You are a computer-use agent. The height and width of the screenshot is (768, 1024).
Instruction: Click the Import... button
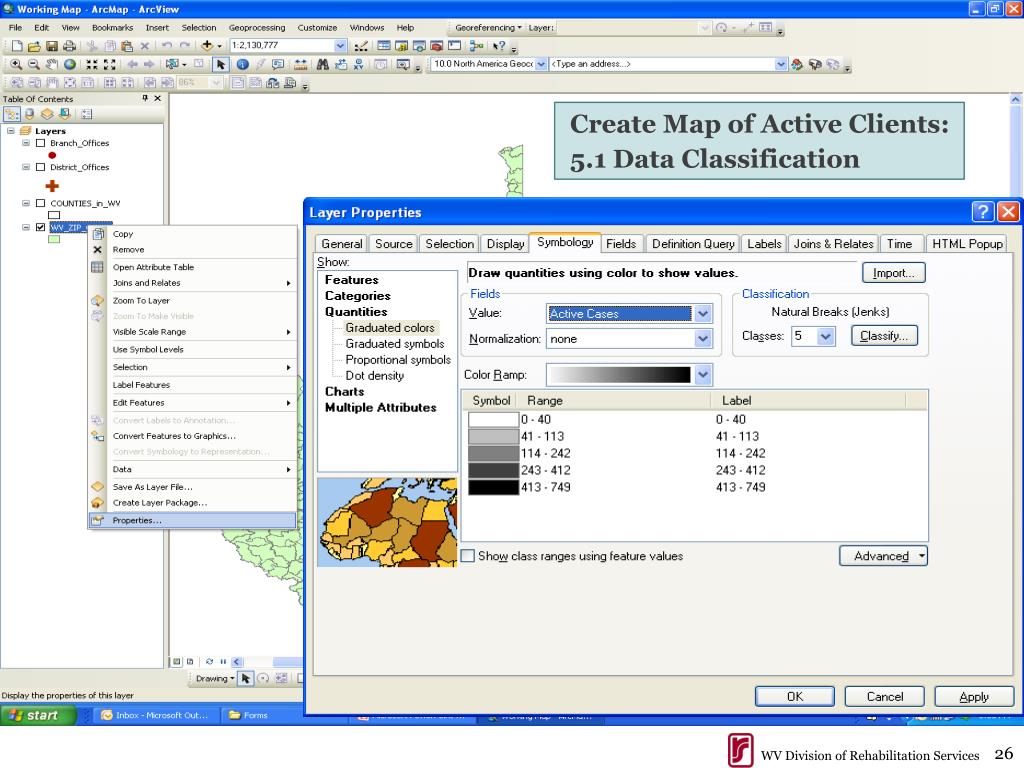(x=893, y=273)
